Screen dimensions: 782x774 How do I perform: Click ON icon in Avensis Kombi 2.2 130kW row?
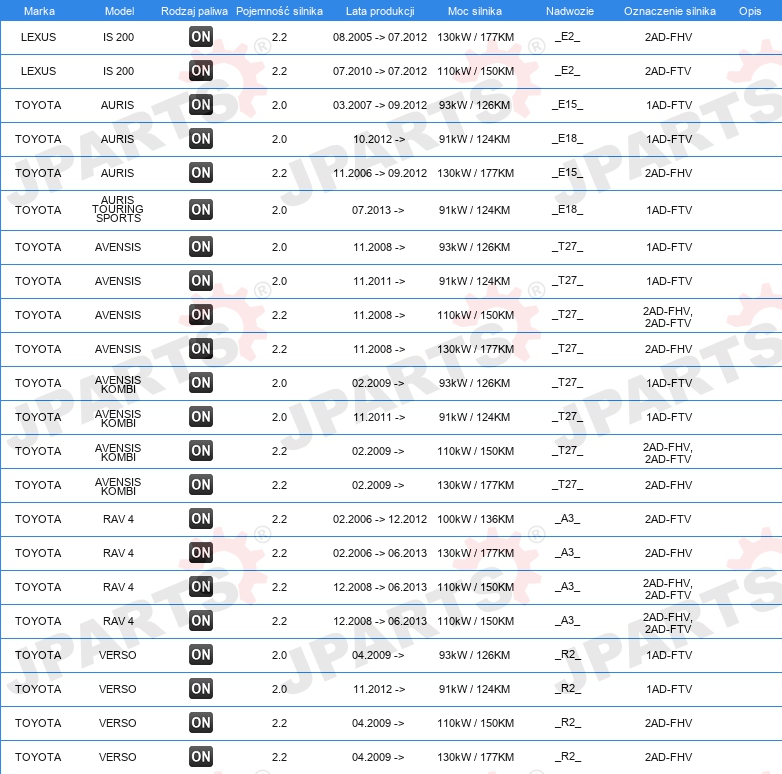[201, 484]
